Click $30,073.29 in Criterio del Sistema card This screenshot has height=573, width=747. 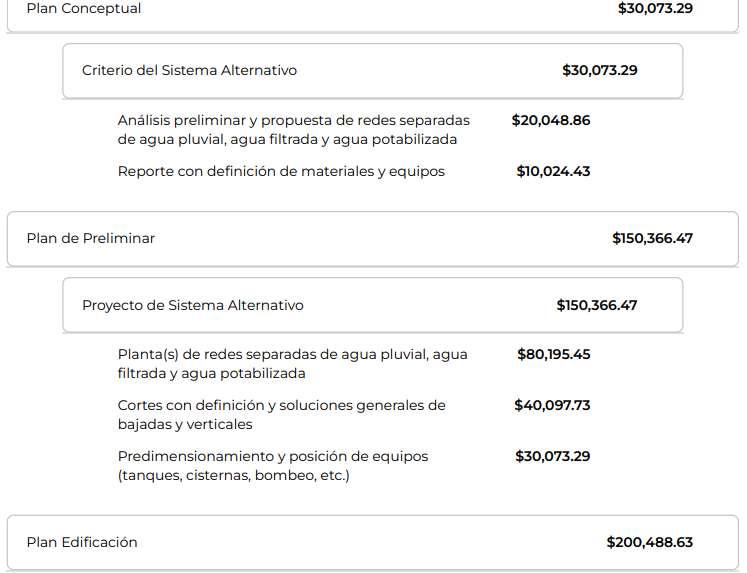[599, 70]
